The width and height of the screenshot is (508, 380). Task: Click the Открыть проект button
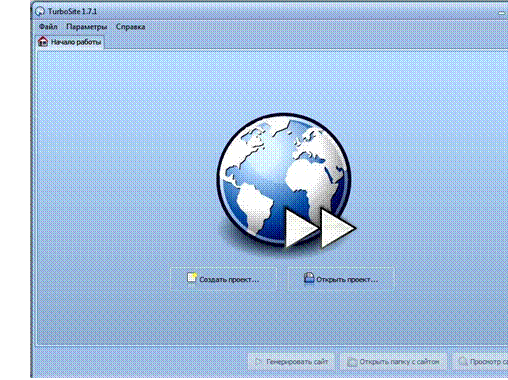[x=341, y=279]
